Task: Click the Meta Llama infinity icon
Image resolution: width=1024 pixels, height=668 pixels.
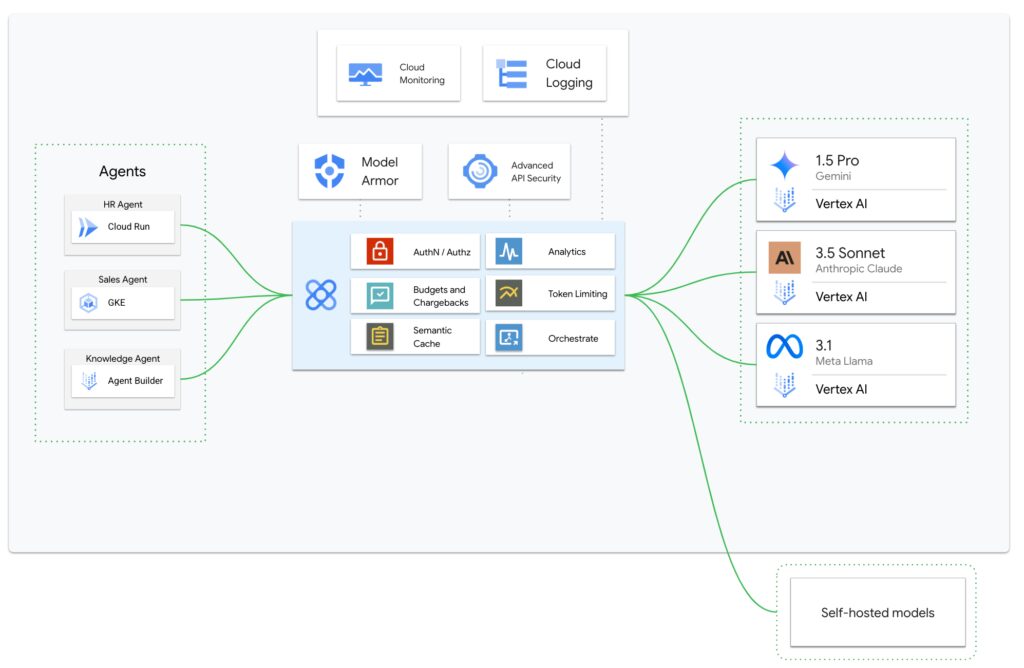Action: (x=785, y=347)
